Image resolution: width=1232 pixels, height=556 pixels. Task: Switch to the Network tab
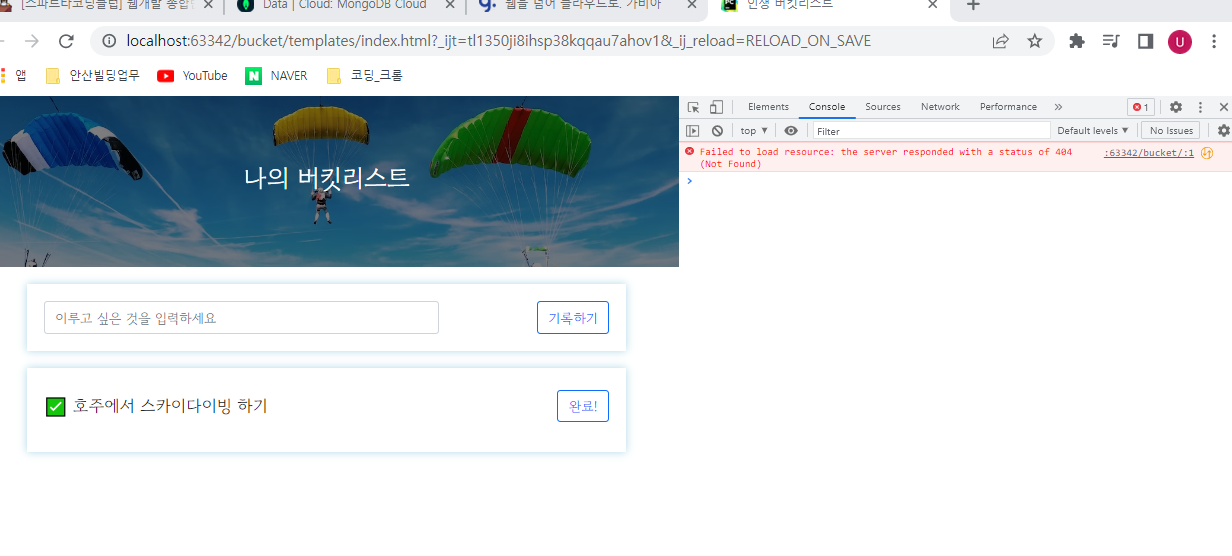click(940, 107)
